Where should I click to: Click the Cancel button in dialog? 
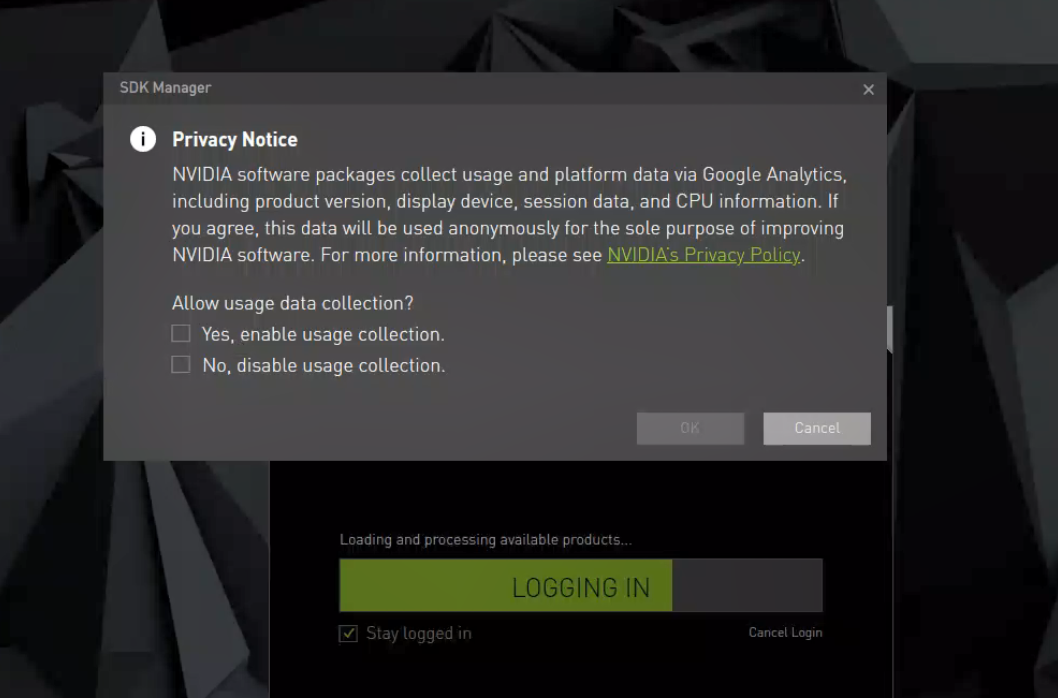[816, 428]
